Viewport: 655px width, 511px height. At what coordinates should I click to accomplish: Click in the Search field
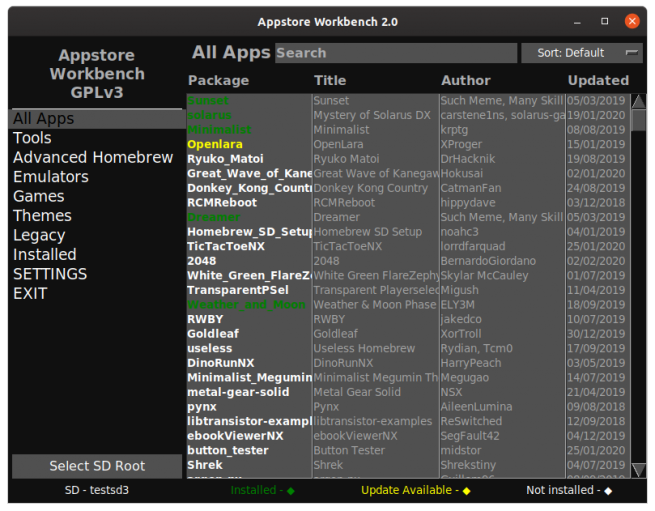click(x=395, y=53)
